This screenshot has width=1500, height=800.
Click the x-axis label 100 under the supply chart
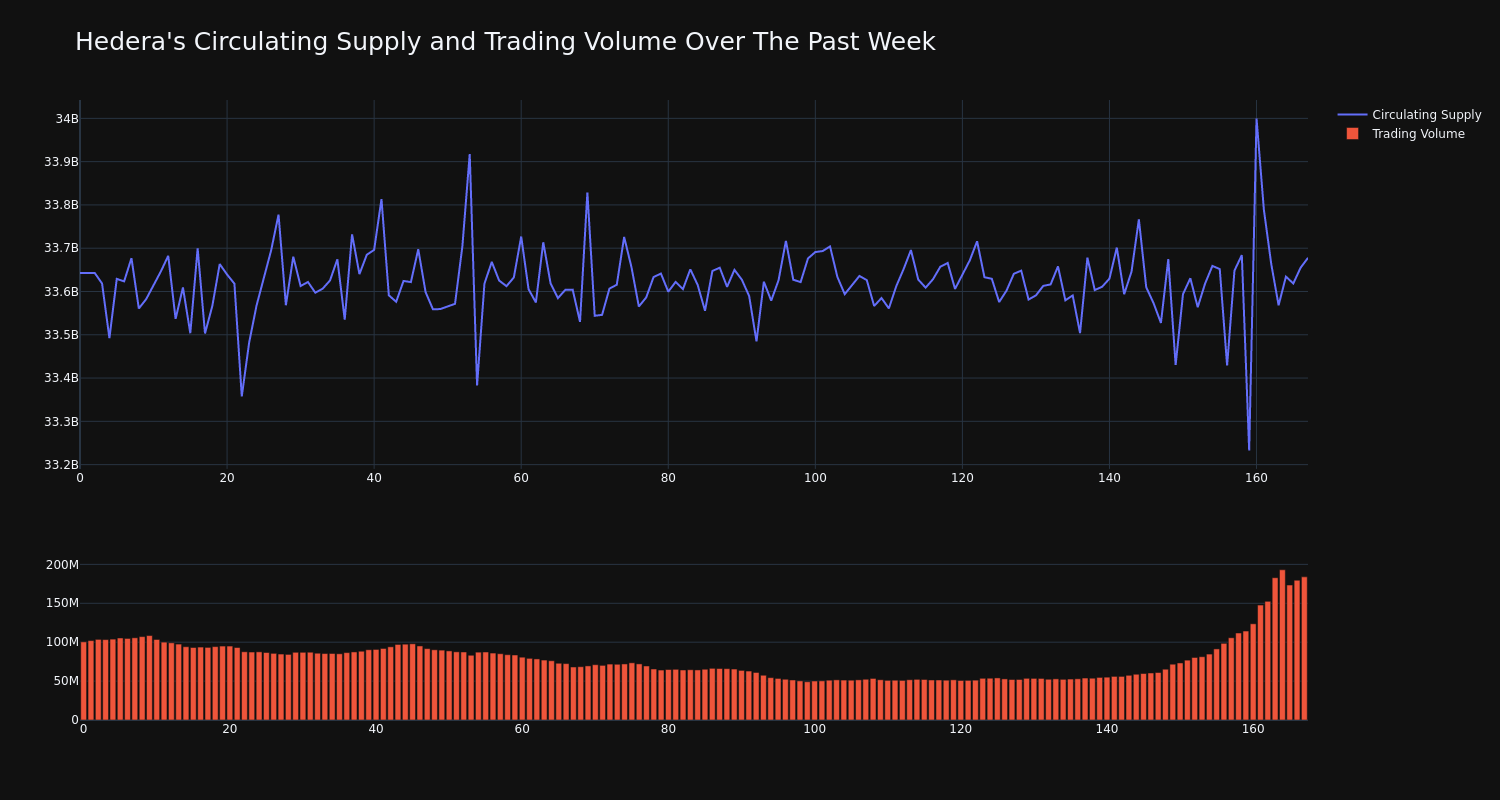[815, 478]
